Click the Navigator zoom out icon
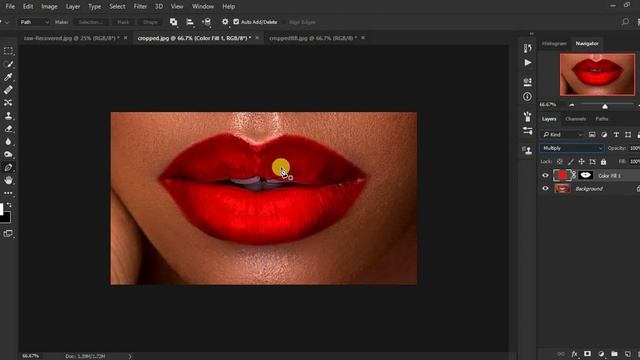The width and height of the screenshot is (640, 360). point(572,105)
